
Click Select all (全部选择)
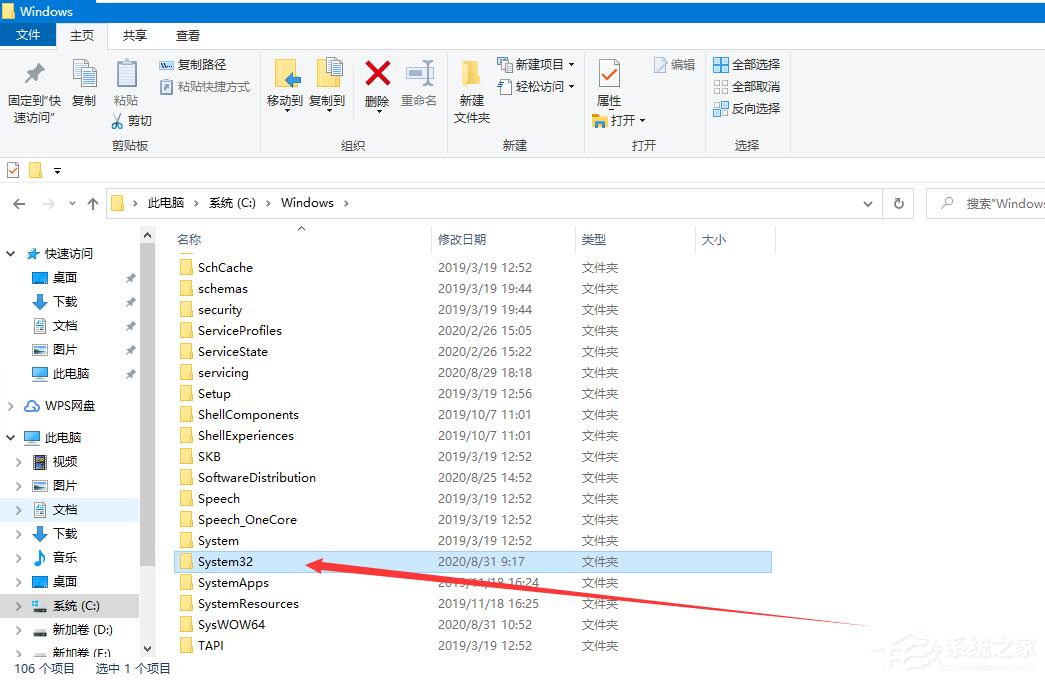point(746,65)
